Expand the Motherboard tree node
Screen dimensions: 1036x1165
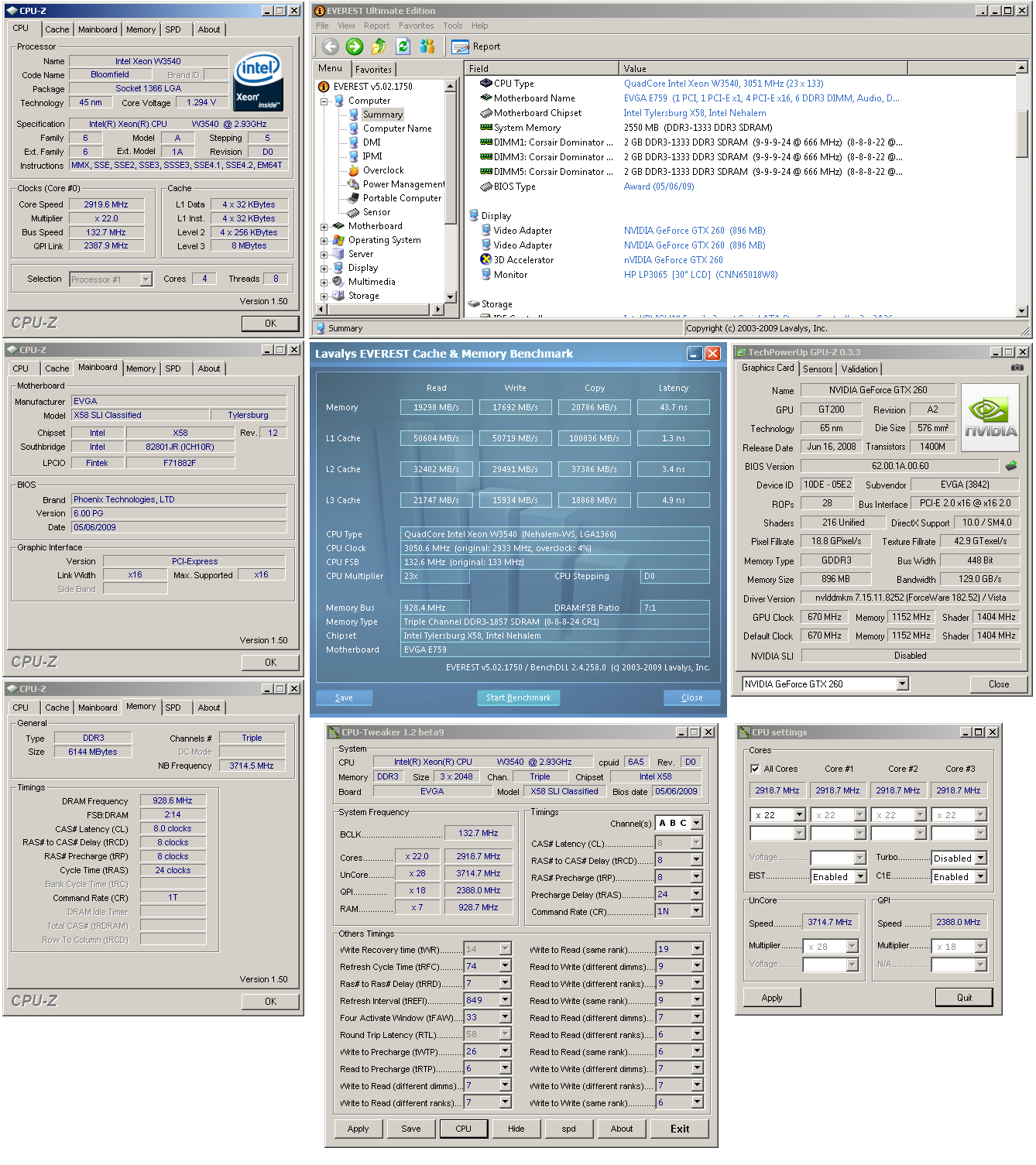(x=324, y=227)
